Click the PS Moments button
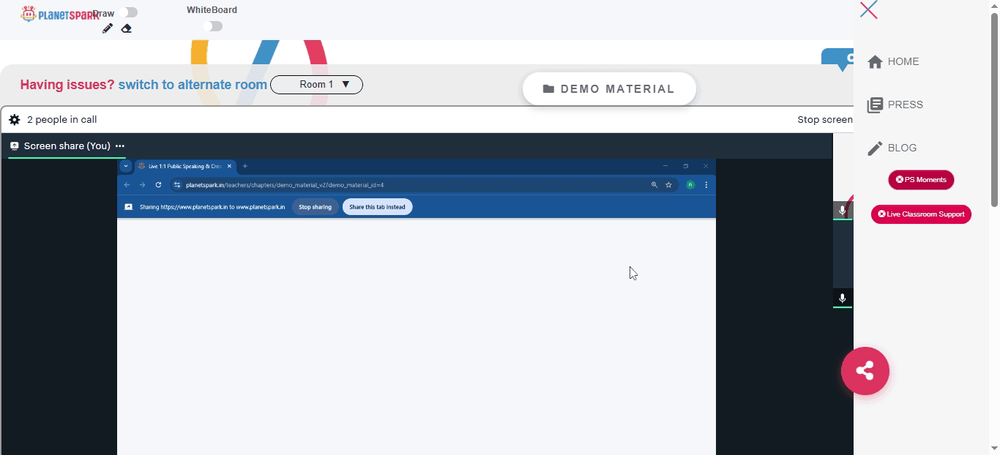1000x455 pixels. (x=921, y=180)
